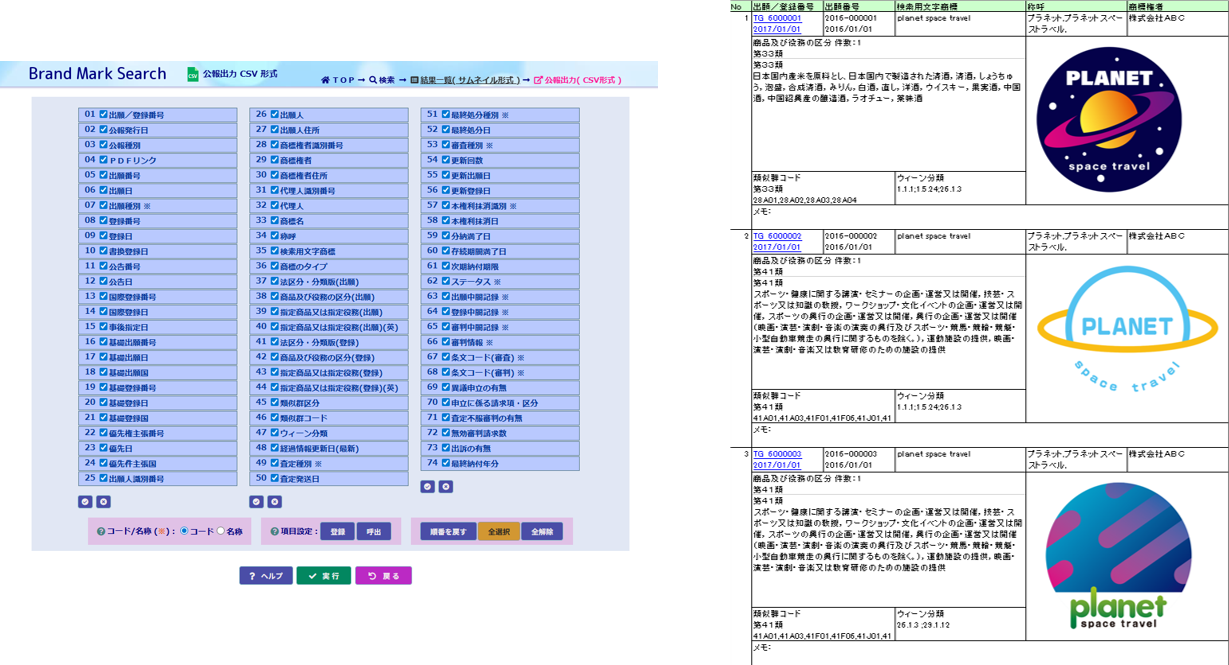Click the 称呼 column header
This screenshot has height=665, width=1229.
pos(1076,7)
